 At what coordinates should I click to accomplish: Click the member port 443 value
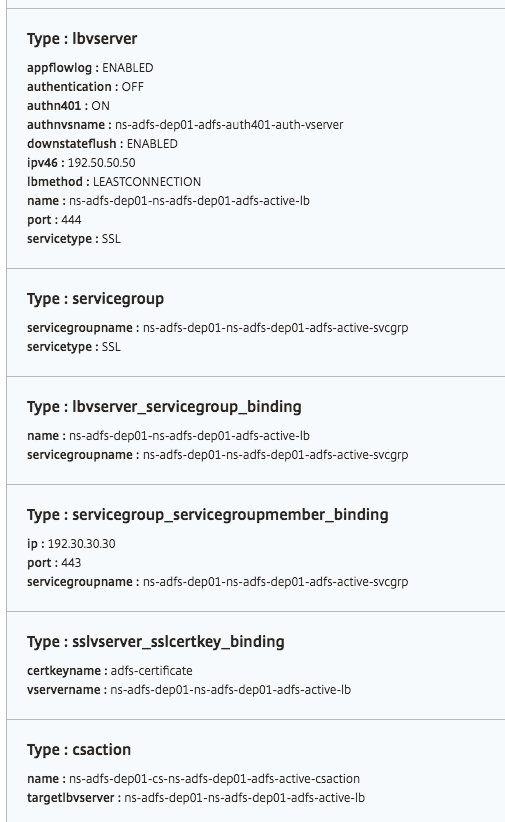[71, 563]
